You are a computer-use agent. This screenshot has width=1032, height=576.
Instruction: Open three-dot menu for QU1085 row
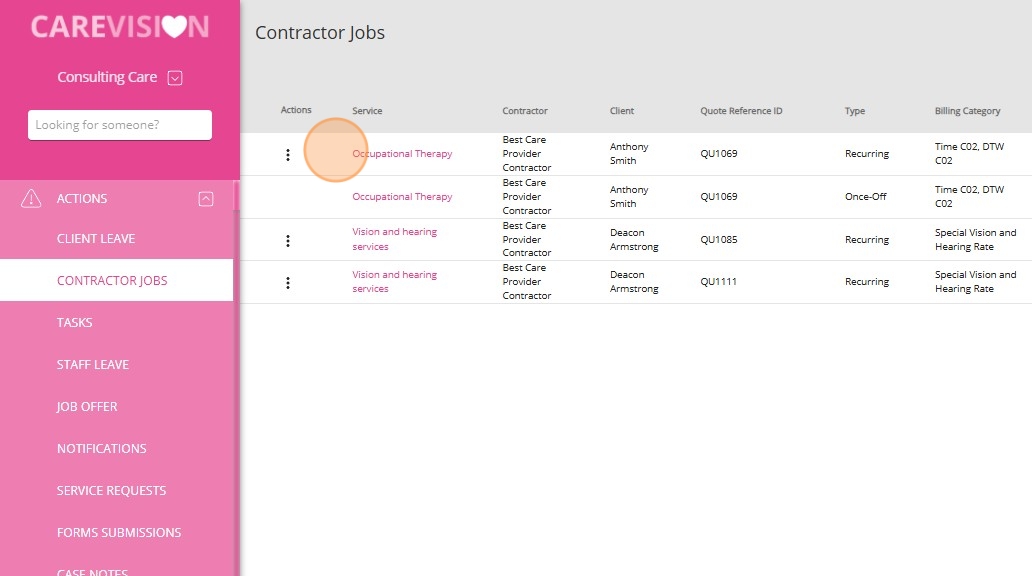[288, 241]
